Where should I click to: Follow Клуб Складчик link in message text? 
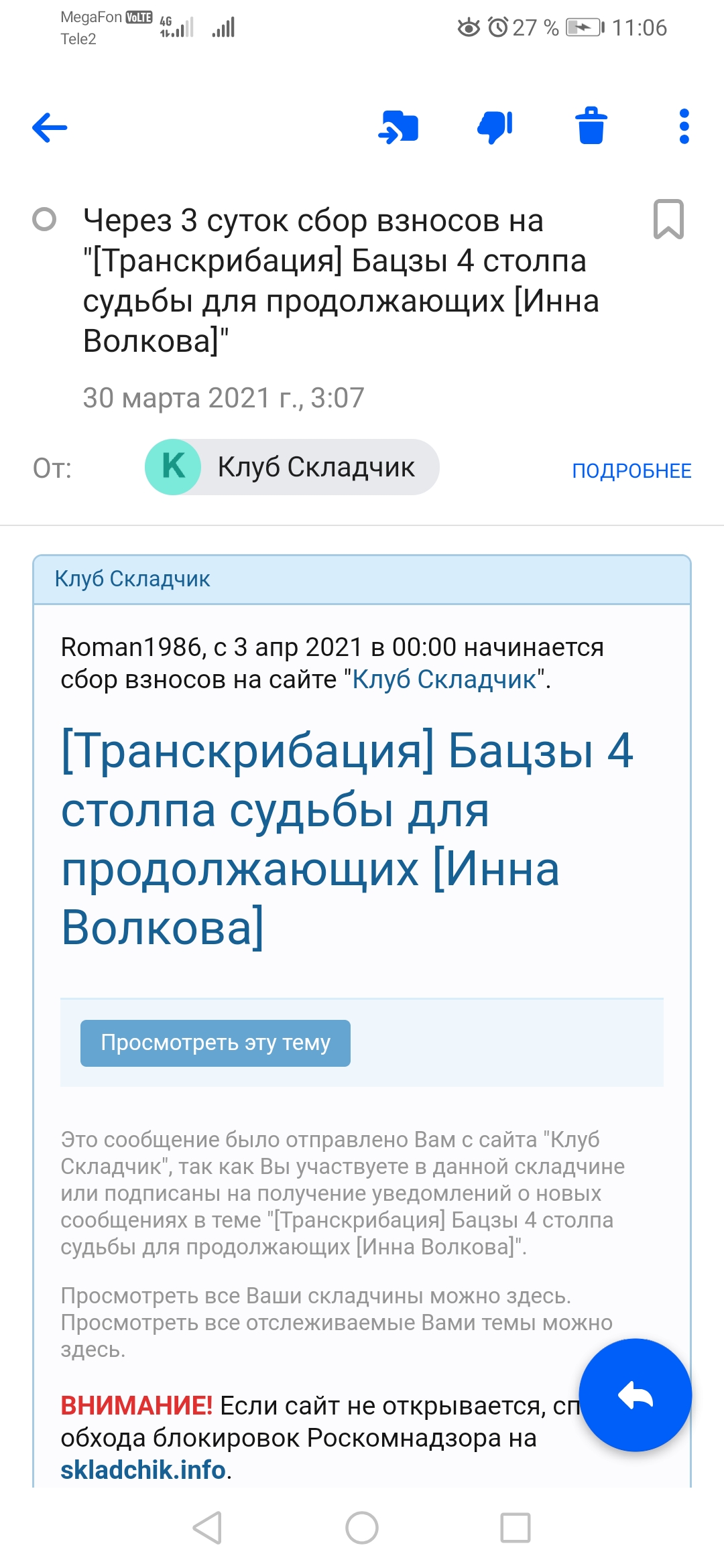click(x=444, y=679)
